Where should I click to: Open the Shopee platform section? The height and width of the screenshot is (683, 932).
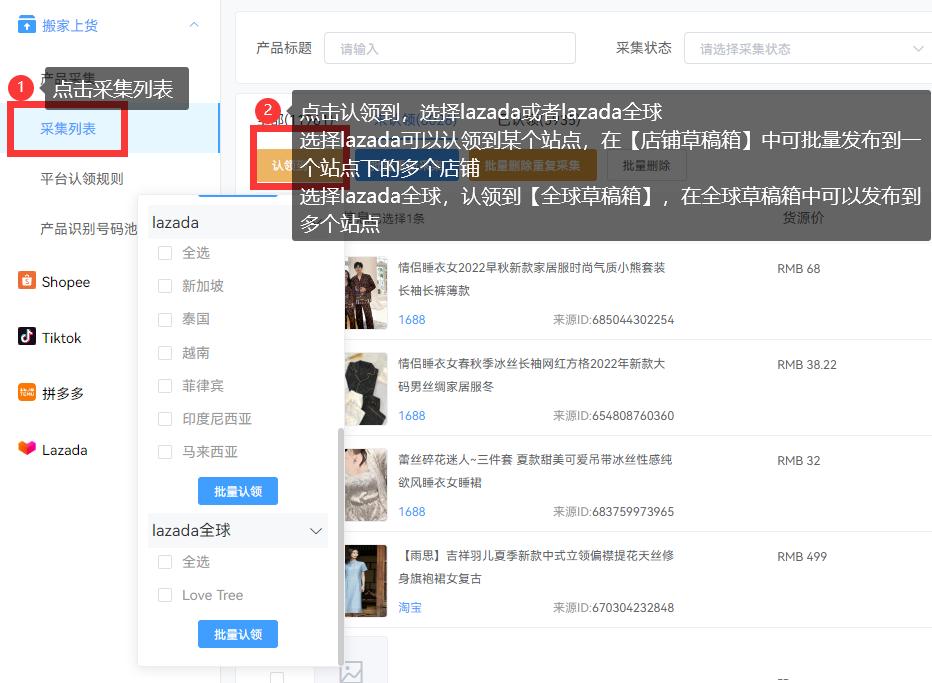pos(68,282)
